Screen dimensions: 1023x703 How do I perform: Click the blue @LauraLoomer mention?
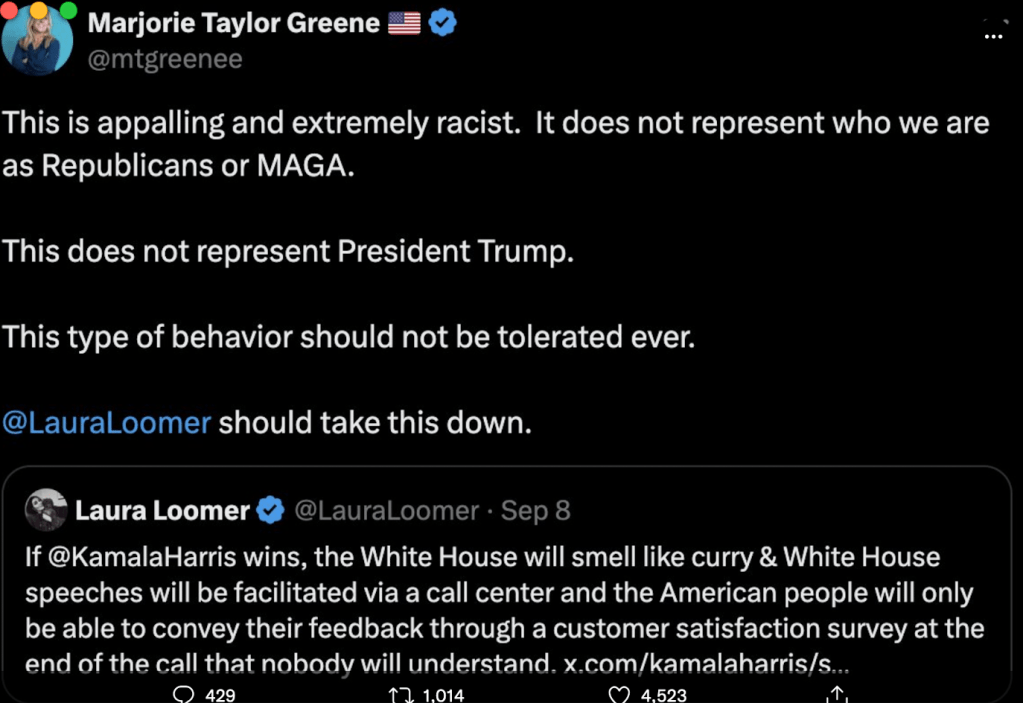(107, 422)
